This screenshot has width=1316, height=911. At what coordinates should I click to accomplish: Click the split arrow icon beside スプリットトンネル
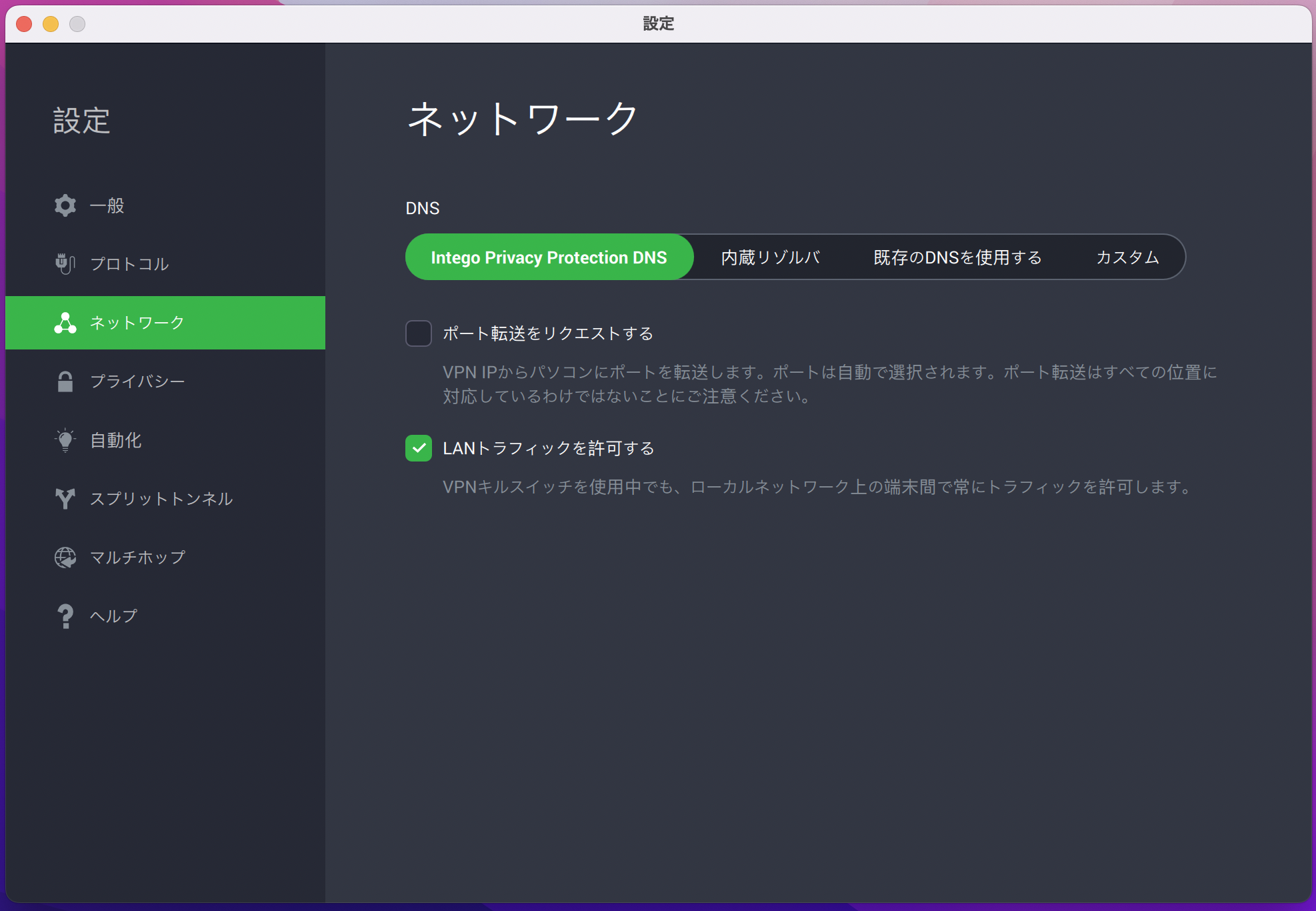pyautogui.click(x=65, y=499)
